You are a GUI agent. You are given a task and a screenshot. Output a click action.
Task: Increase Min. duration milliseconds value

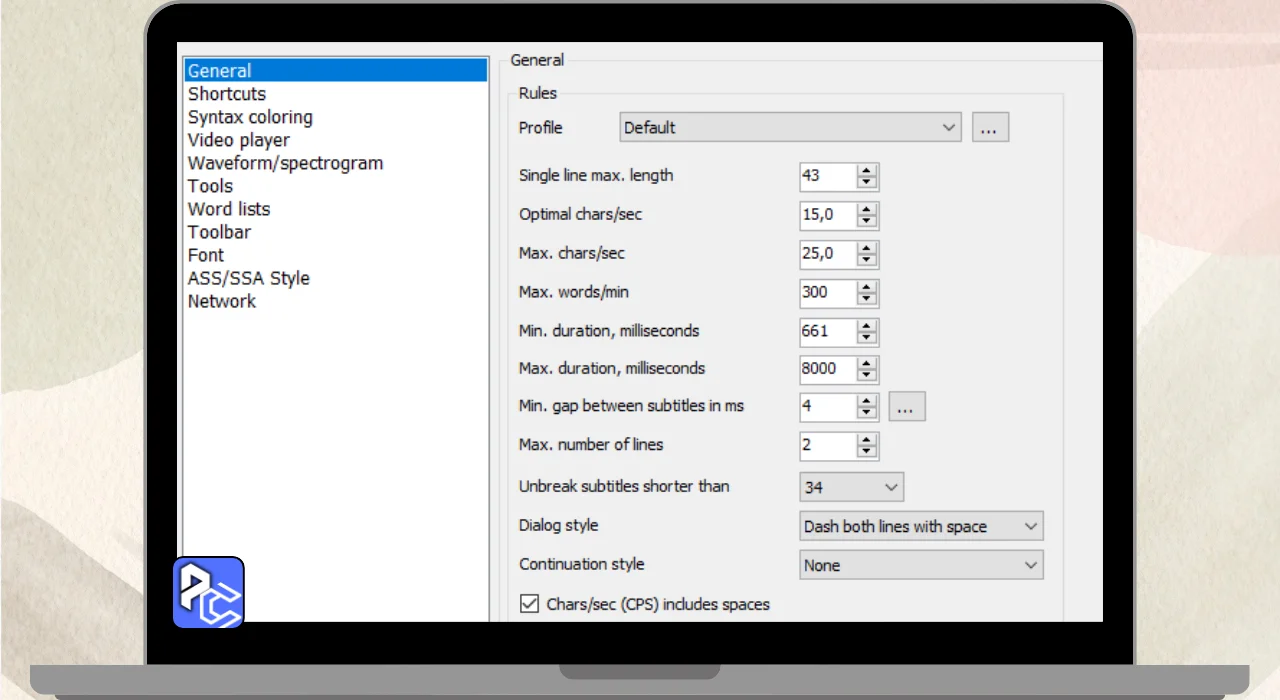click(867, 326)
